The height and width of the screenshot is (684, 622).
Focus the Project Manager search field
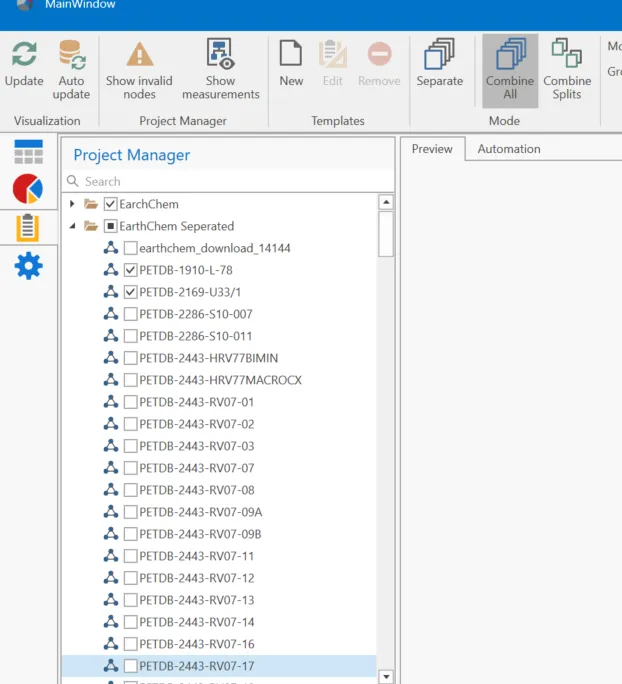(228, 181)
